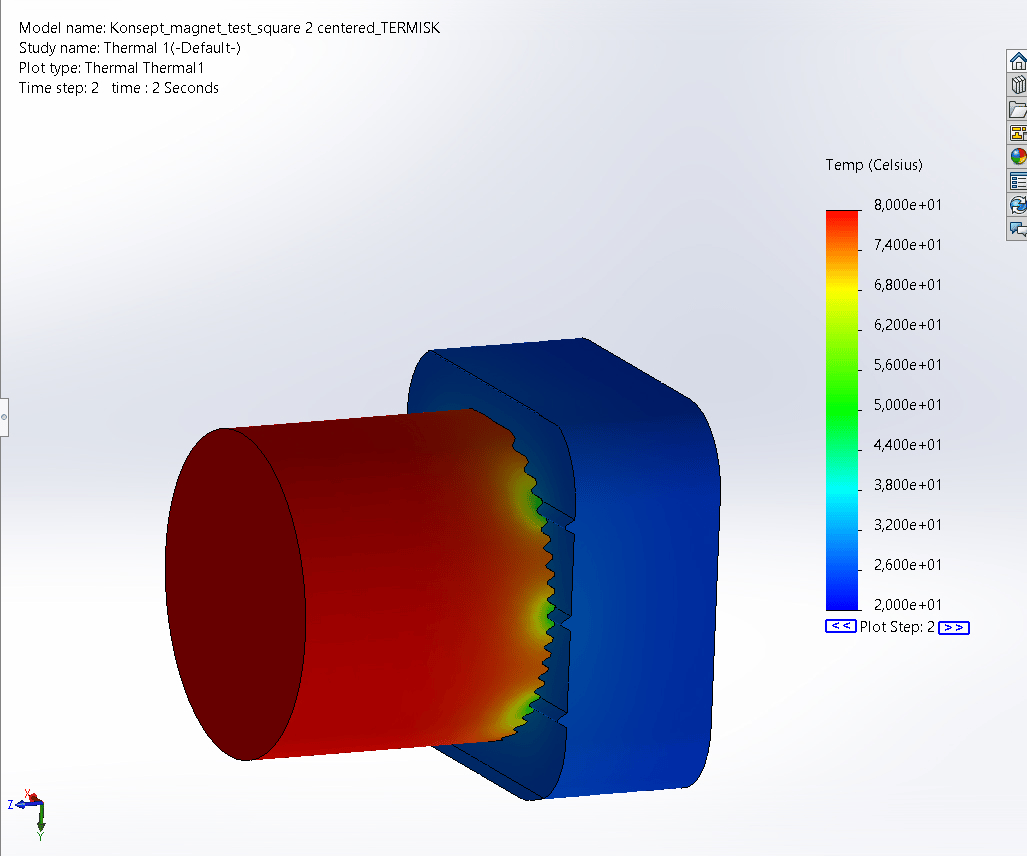1027x856 pixels.
Task: Select the dark red circular cylinder face
Action: [x=236, y=595]
